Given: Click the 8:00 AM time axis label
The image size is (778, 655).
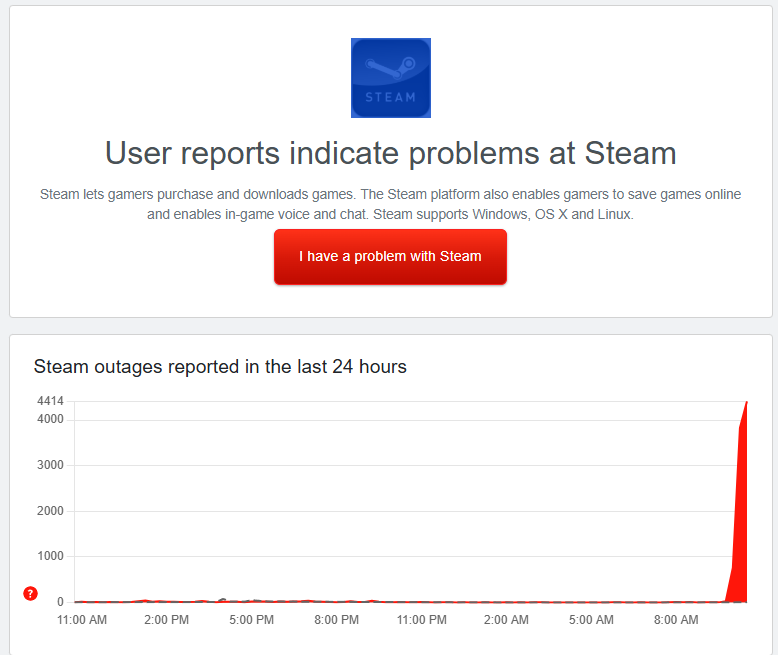Looking at the screenshot, I should [676, 620].
